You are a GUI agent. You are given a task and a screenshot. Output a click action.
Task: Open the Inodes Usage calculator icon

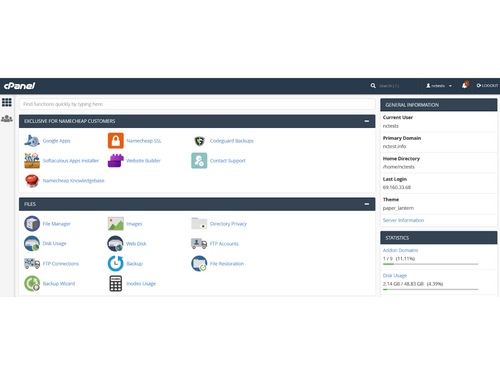click(116, 283)
